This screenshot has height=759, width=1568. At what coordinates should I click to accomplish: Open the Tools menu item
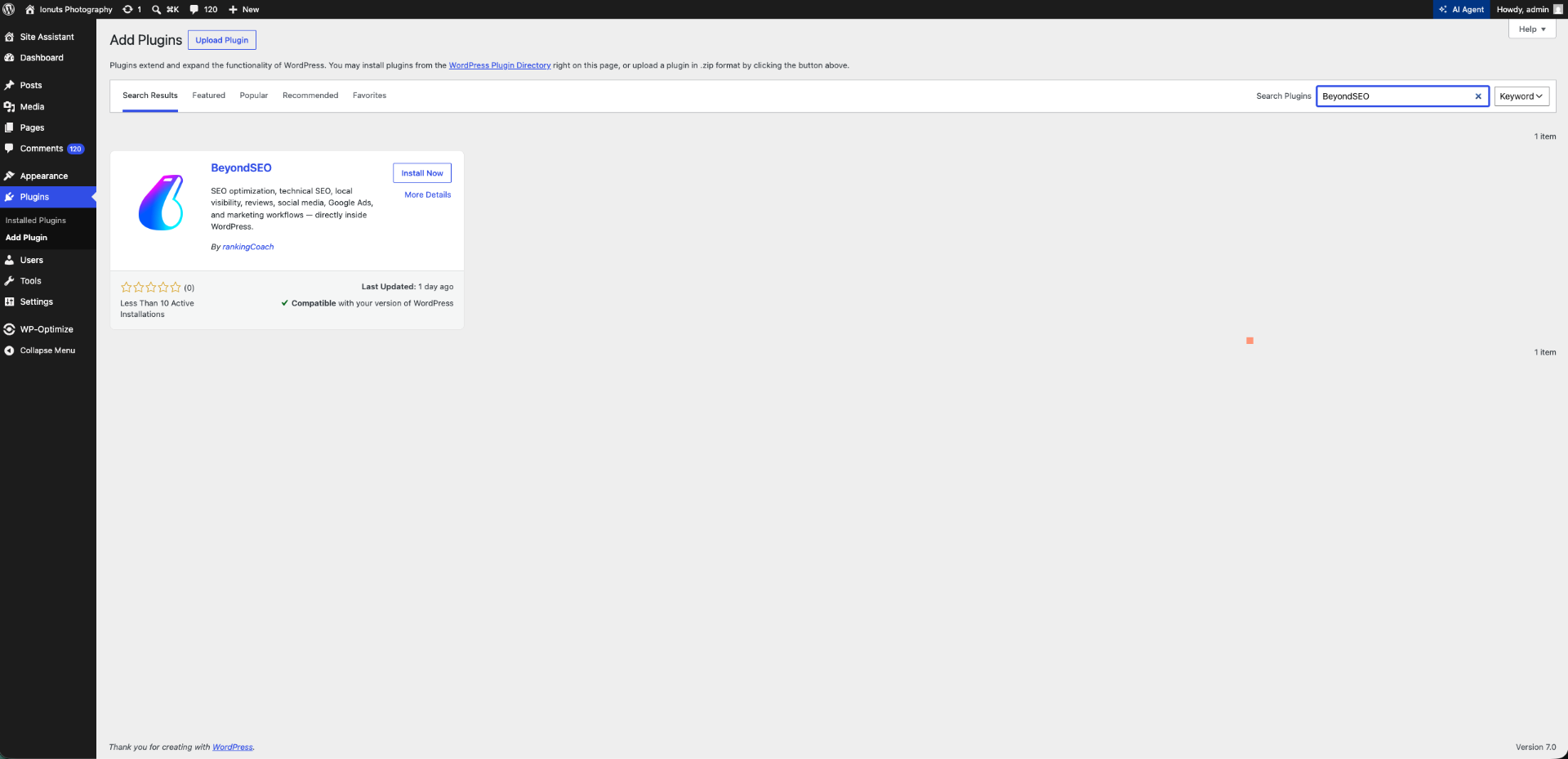coord(47,281)
